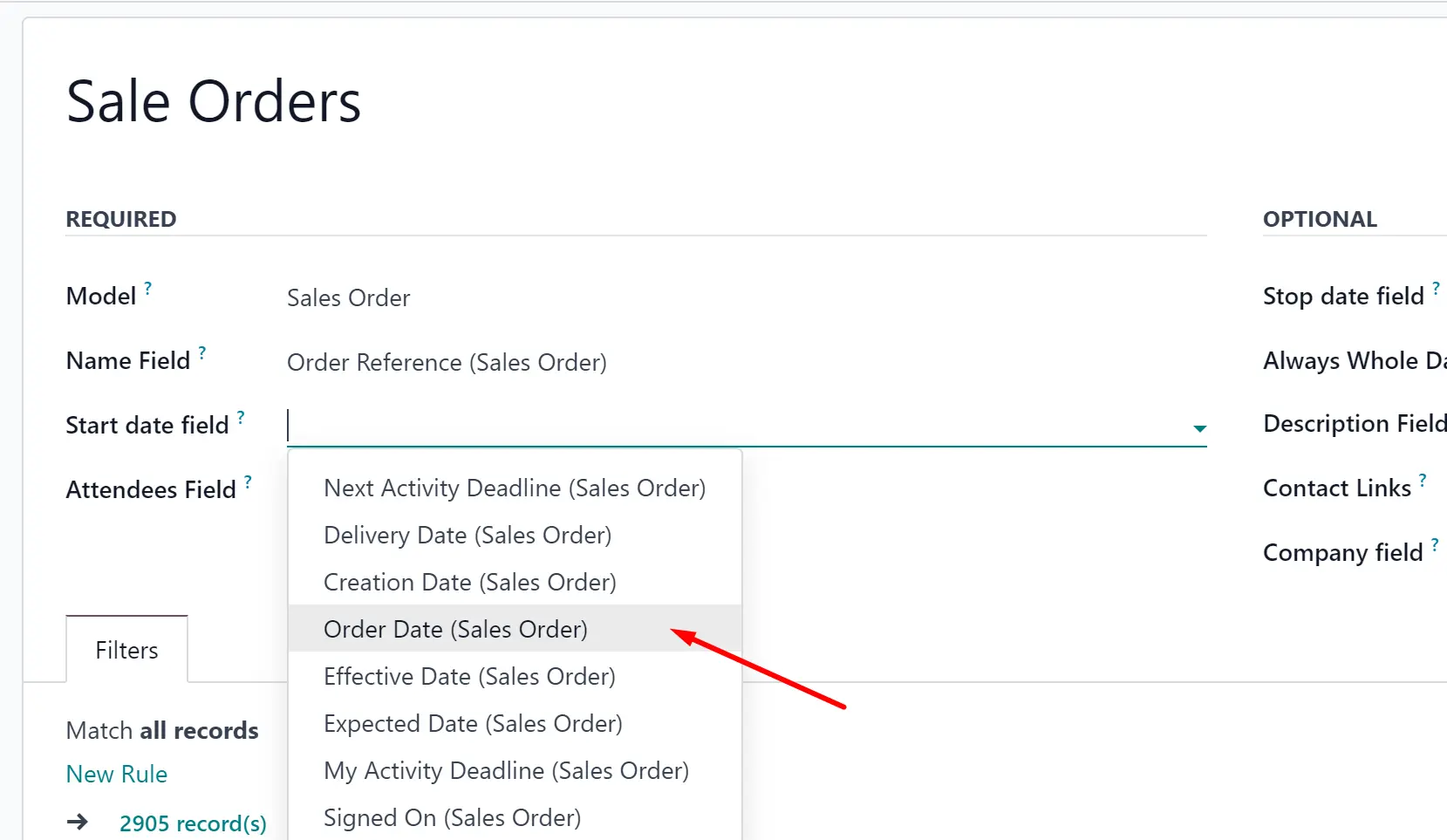
Task: Click the help icon next to Model
Action: pos(148,288)
